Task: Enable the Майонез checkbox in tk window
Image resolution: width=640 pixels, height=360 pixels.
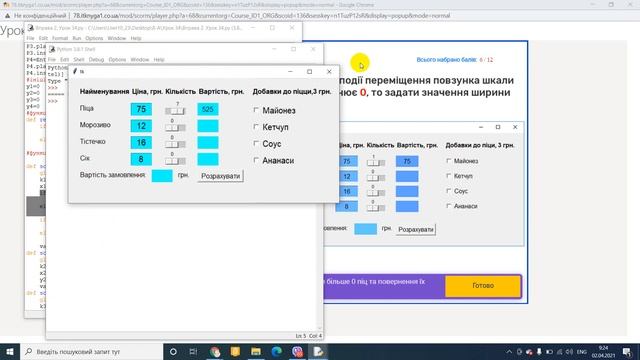Action: pyautogui.click(x=256, y=110)
